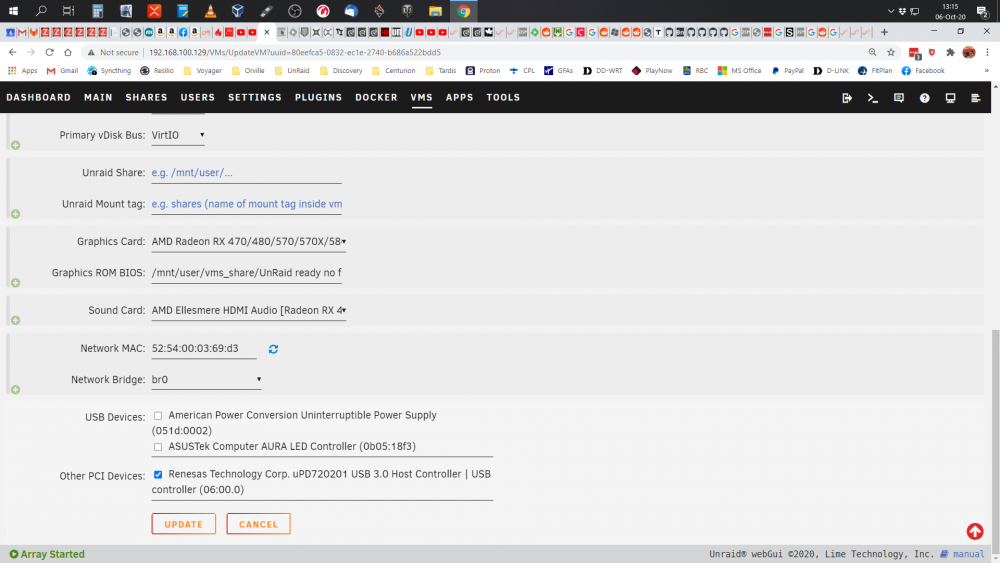This screenshot has width=1000, height=563.
Task: Click the Array Started status icon
Action: click(x=13, y=554)
